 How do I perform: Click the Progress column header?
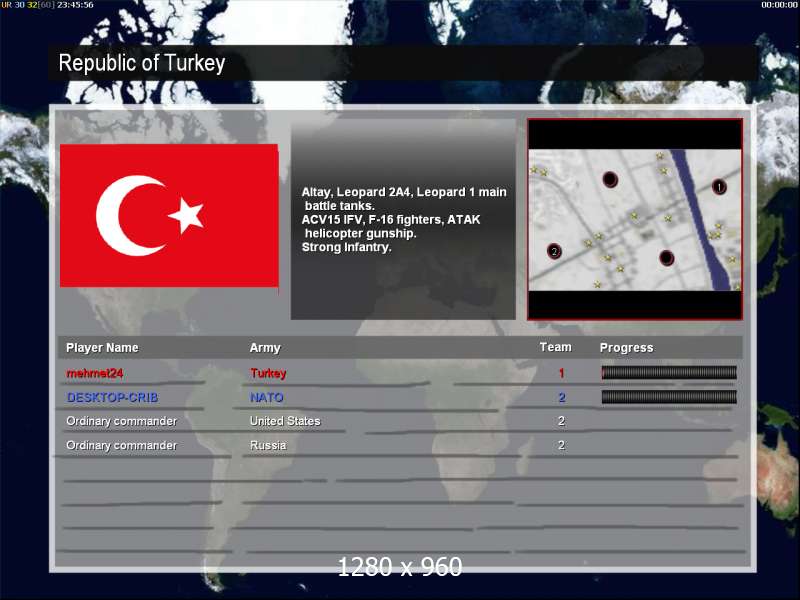click(627, 348)
